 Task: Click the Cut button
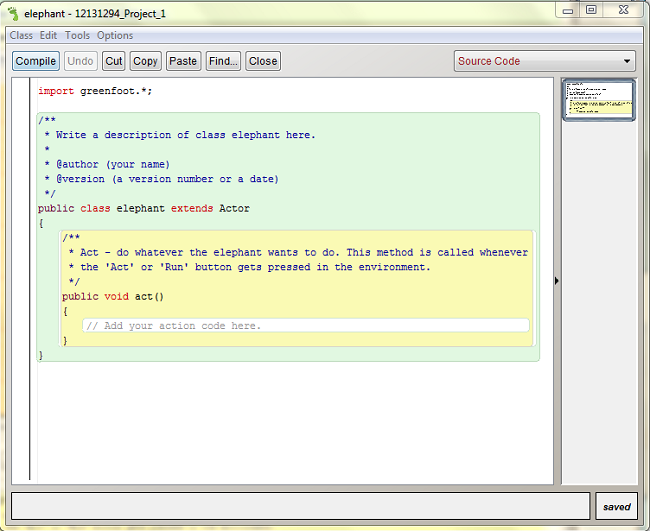[x=114, y=61]
